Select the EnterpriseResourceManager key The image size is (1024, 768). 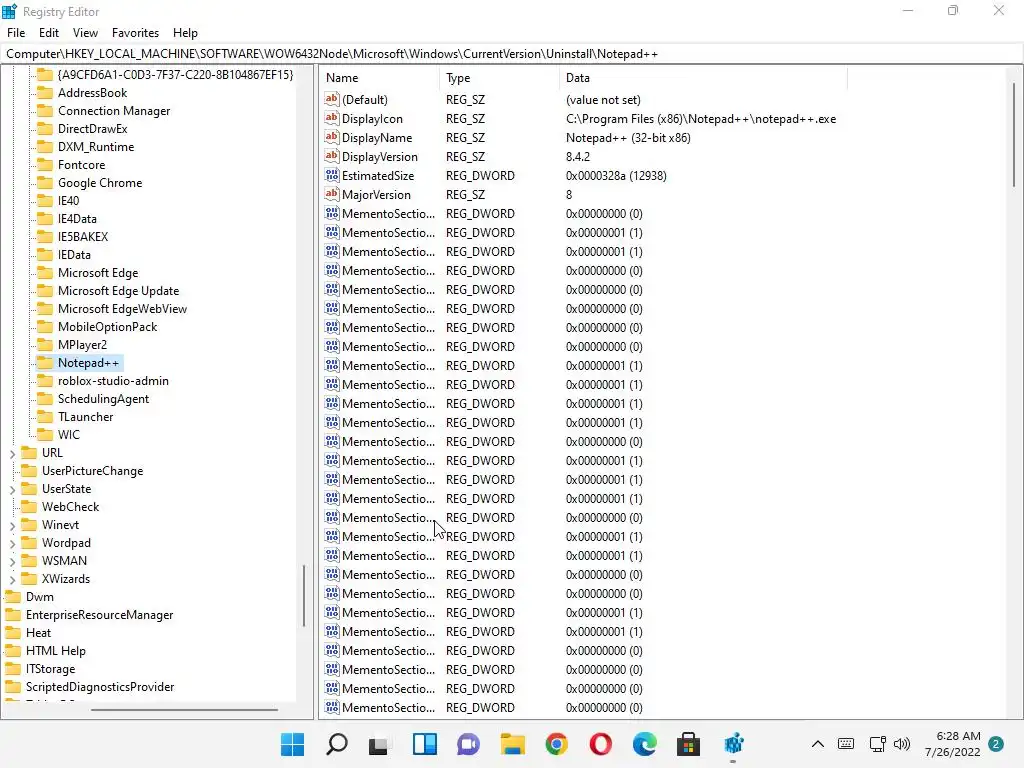(99, 615)
